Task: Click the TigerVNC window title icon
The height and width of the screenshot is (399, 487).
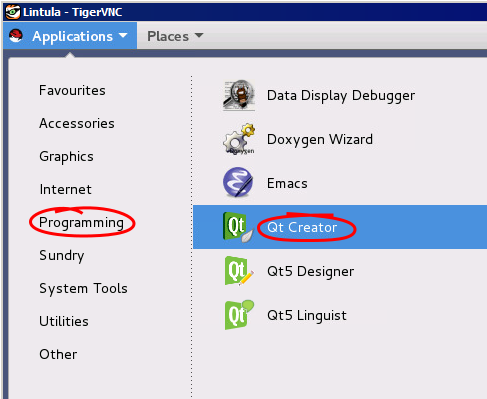Action: coord(13,12)
